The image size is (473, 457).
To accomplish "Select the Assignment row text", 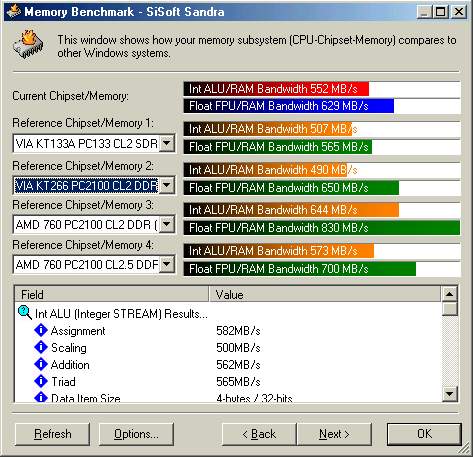I will (x=78, y=331).
